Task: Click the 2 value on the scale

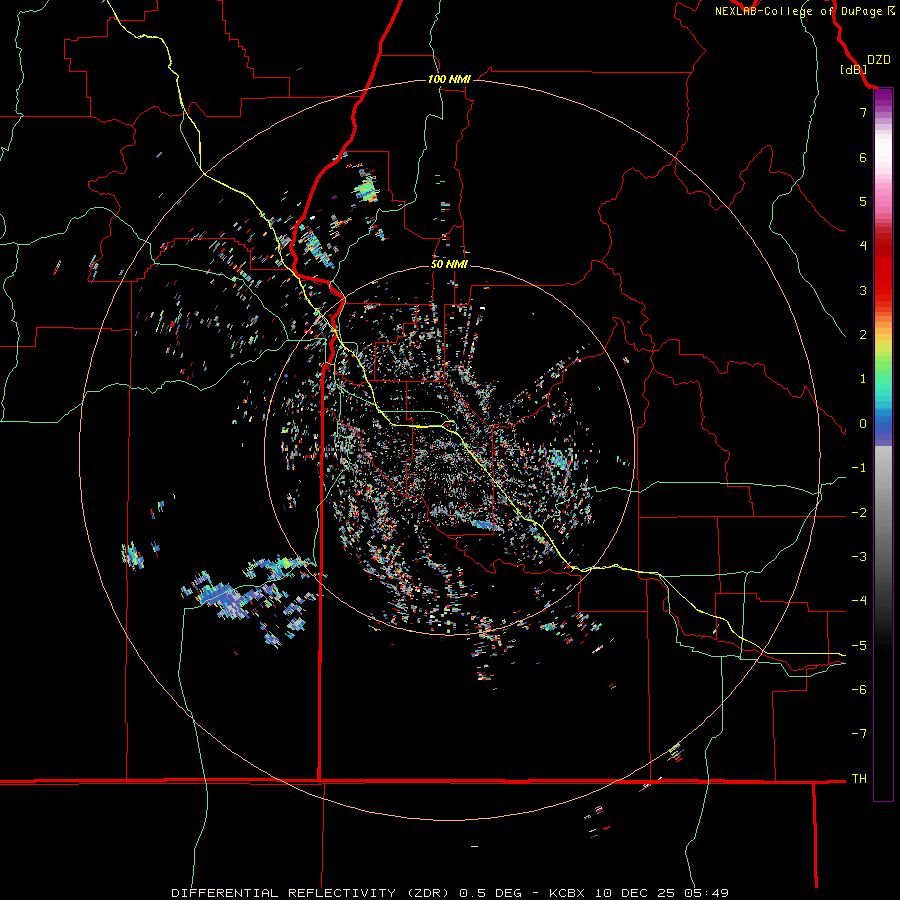Action: click(863, 335)
